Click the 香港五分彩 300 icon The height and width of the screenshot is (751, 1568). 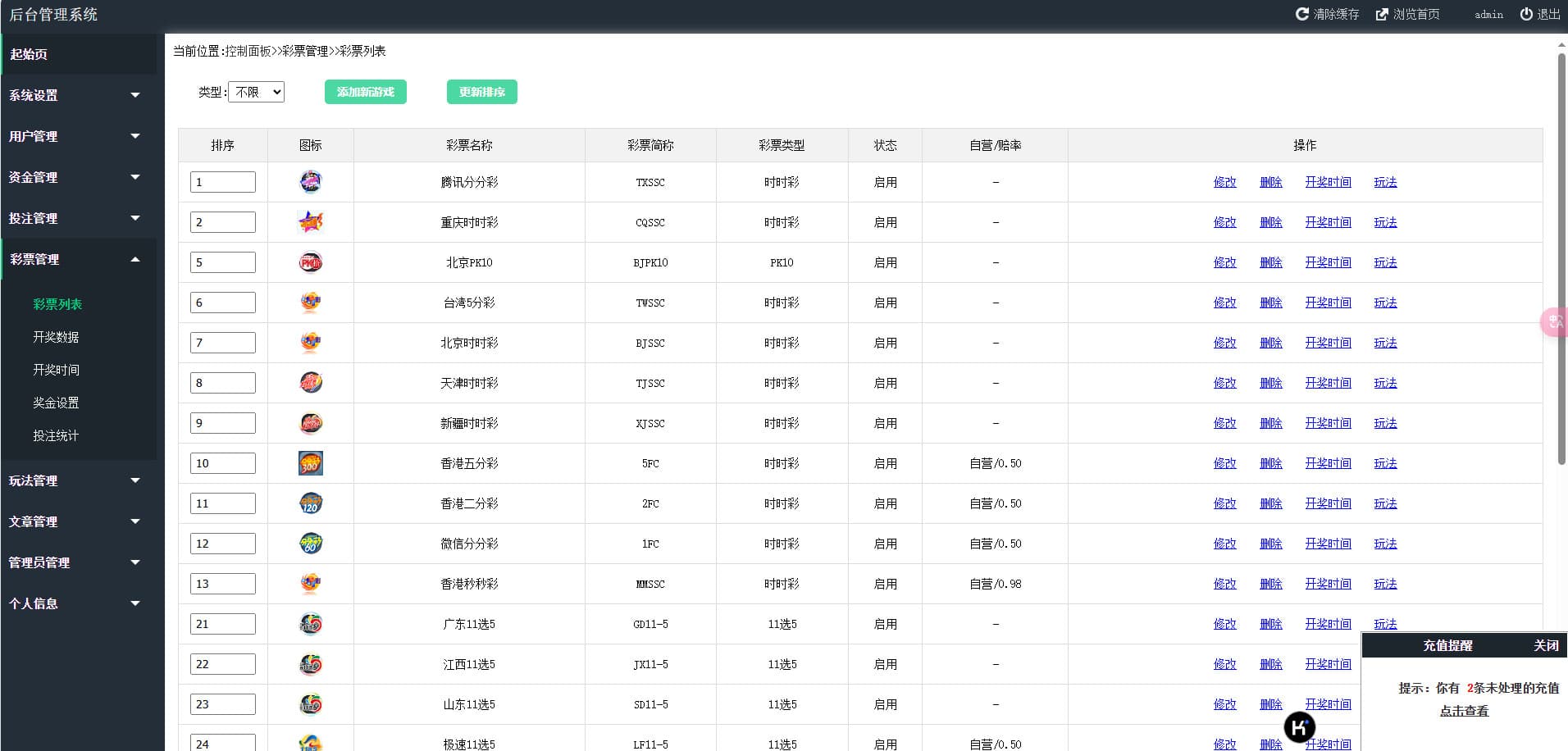click(310, 463)
